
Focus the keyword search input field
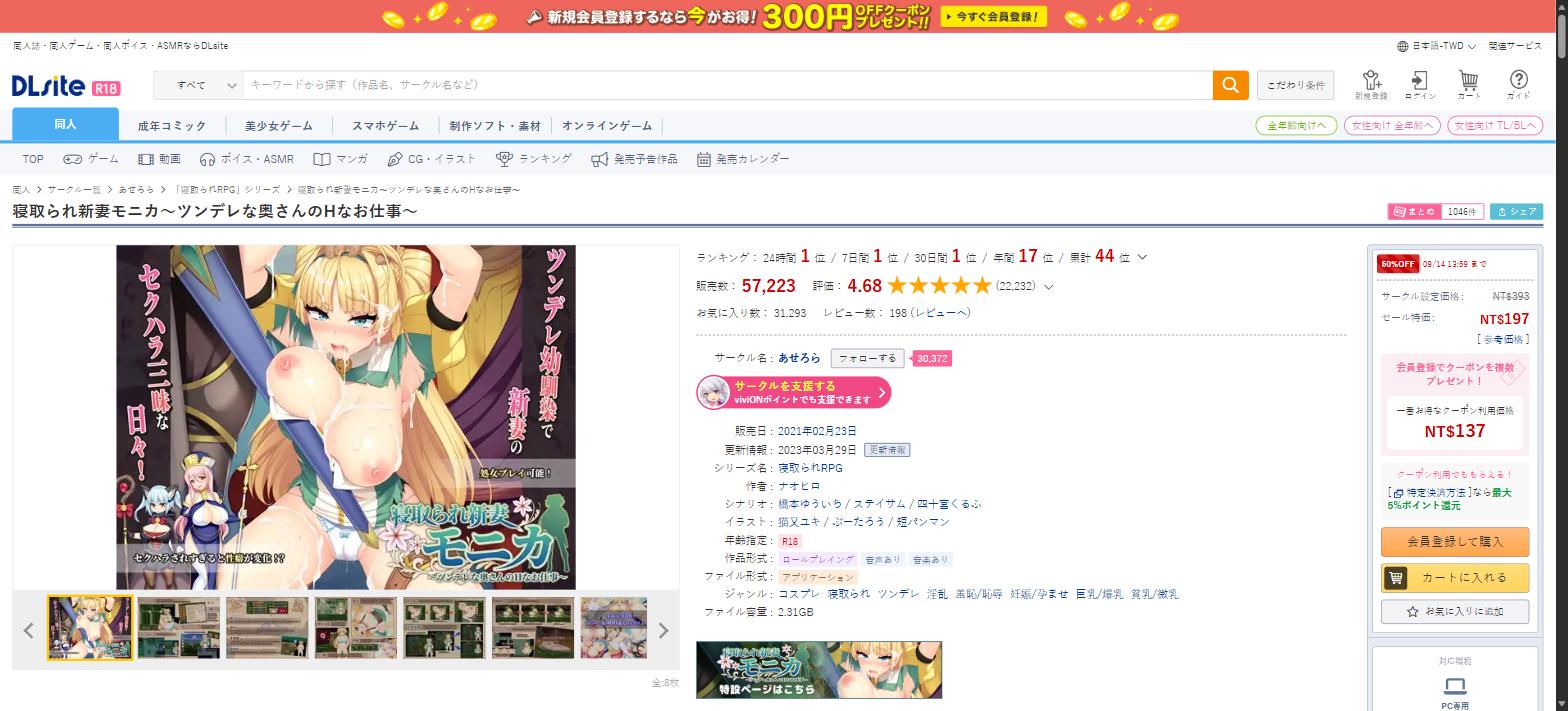(727, 85)
